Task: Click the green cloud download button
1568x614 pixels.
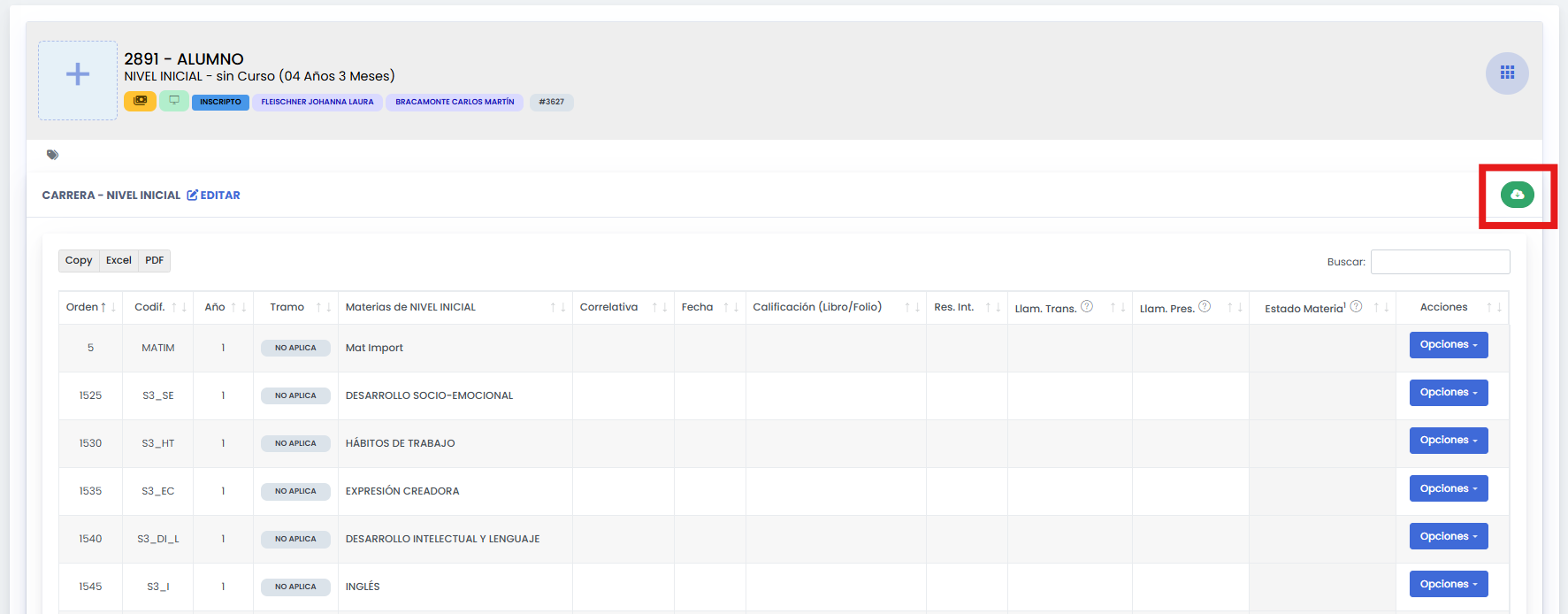Action: pyautogui.click(x=1518, y=195)
